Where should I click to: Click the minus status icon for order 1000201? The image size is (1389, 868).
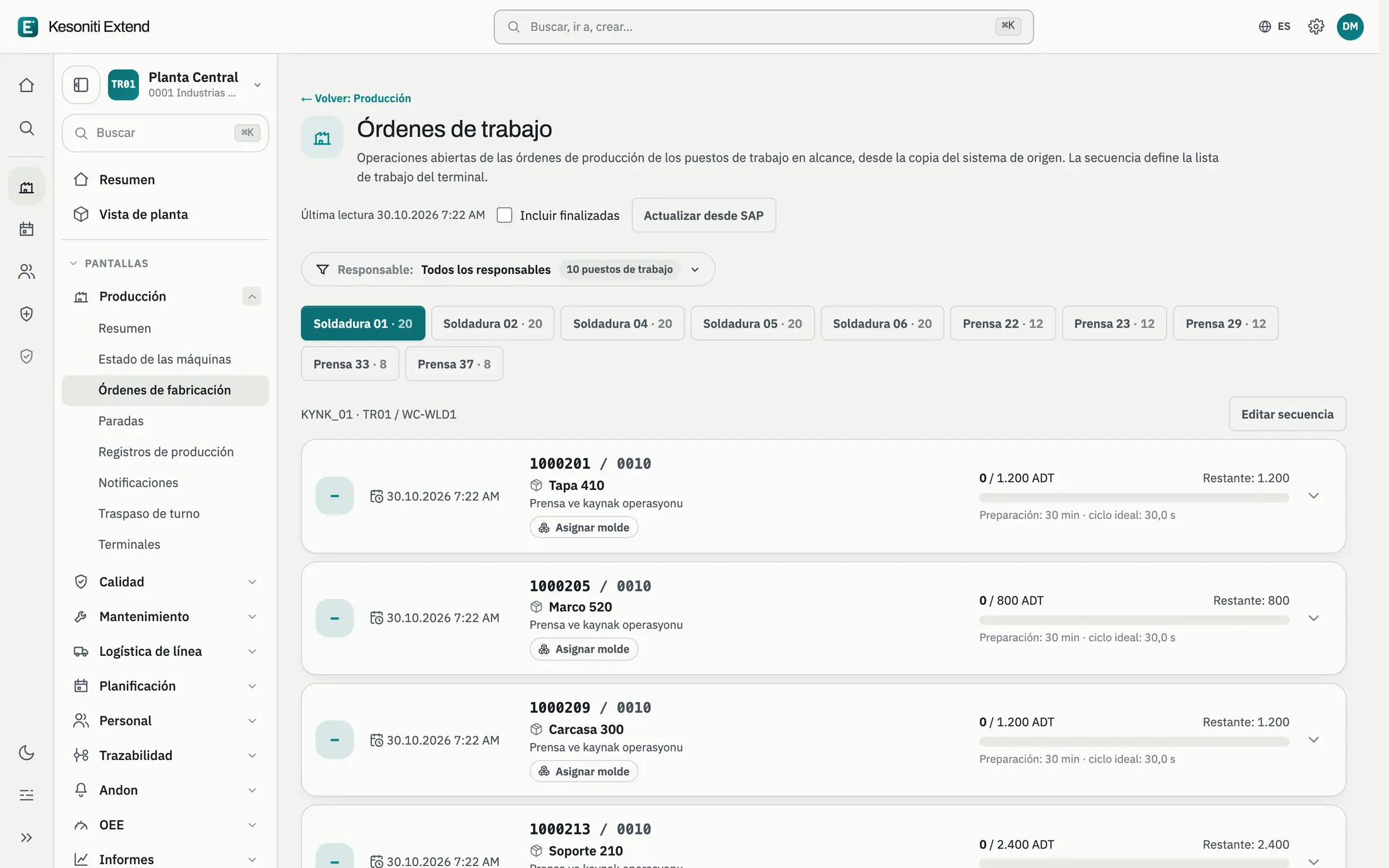click(x=335, y=496)
